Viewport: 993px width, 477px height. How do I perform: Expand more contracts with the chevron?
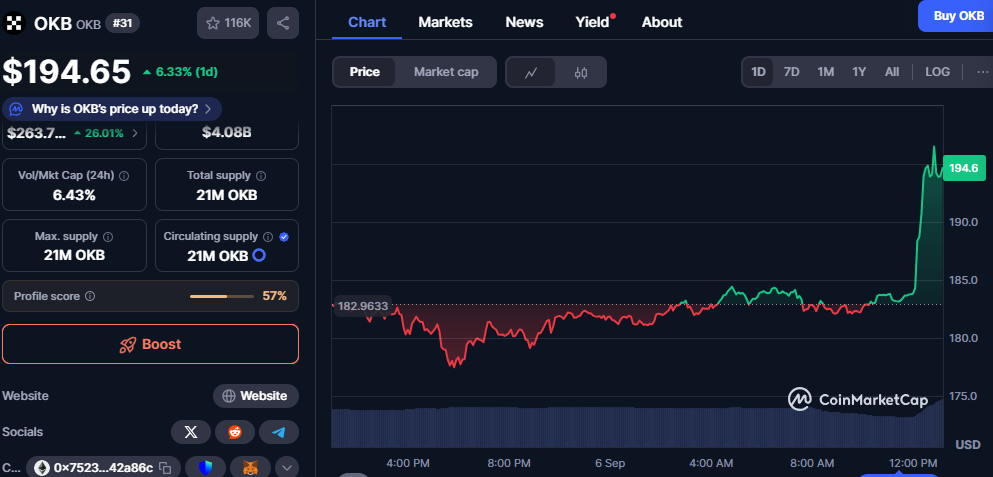287,467
